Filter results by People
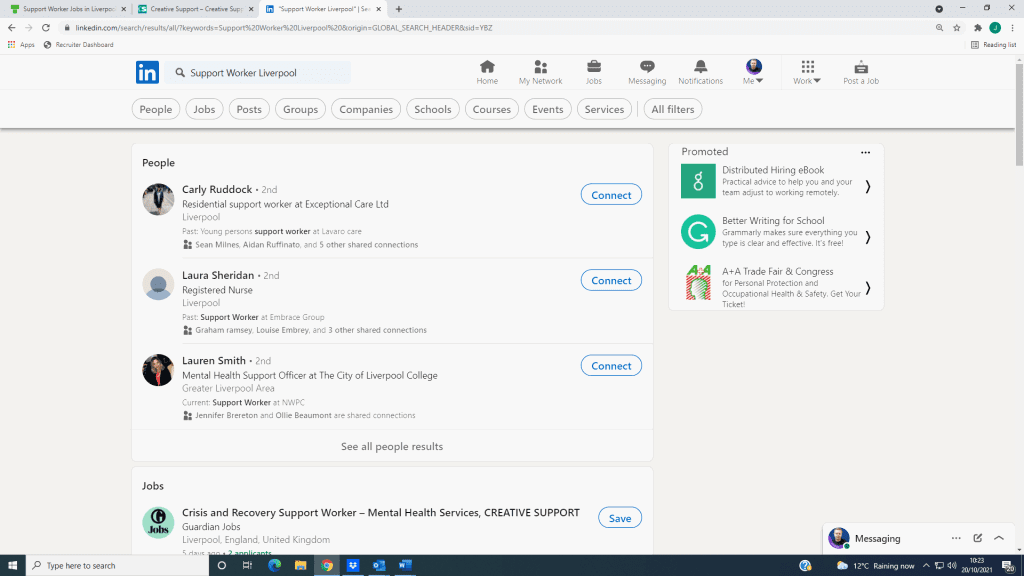This screenshot has height=576, width=1024. click(x=156, y=109)
